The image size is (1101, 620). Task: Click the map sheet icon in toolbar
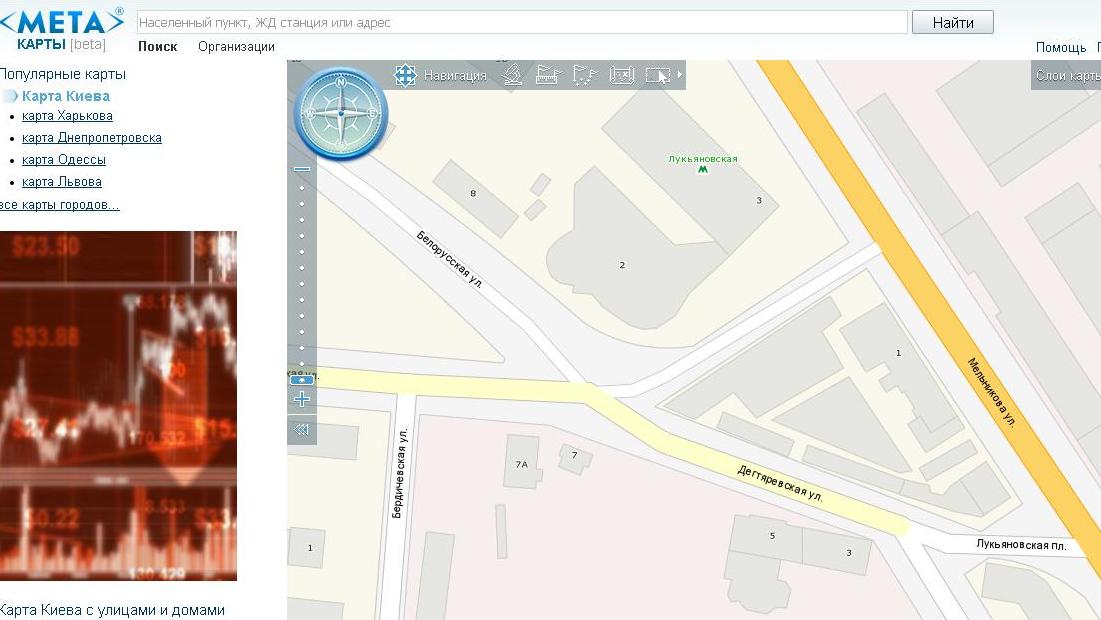pyautogui.click(x=622, y=75)
